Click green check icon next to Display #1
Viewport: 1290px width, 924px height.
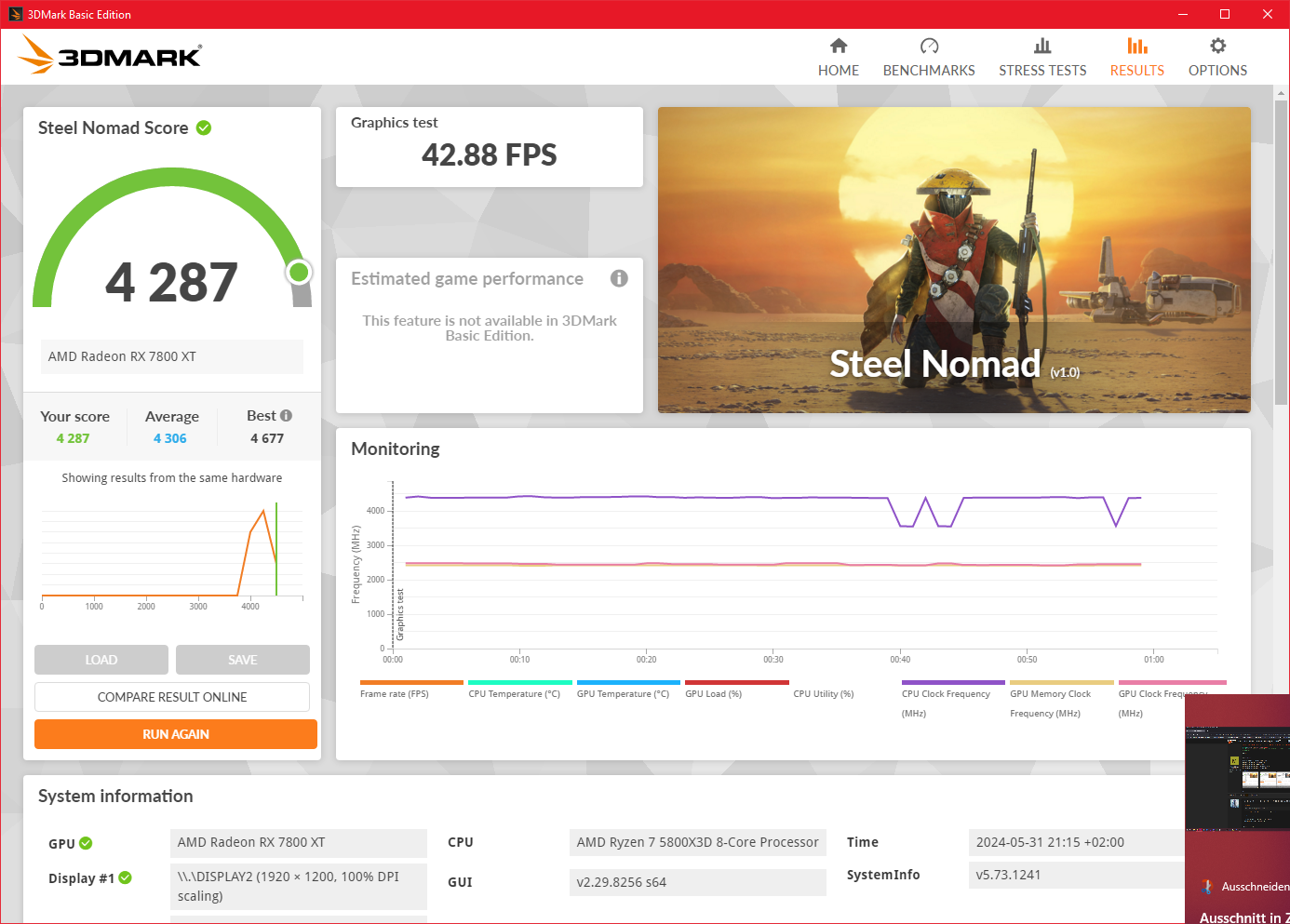[126, 877]
